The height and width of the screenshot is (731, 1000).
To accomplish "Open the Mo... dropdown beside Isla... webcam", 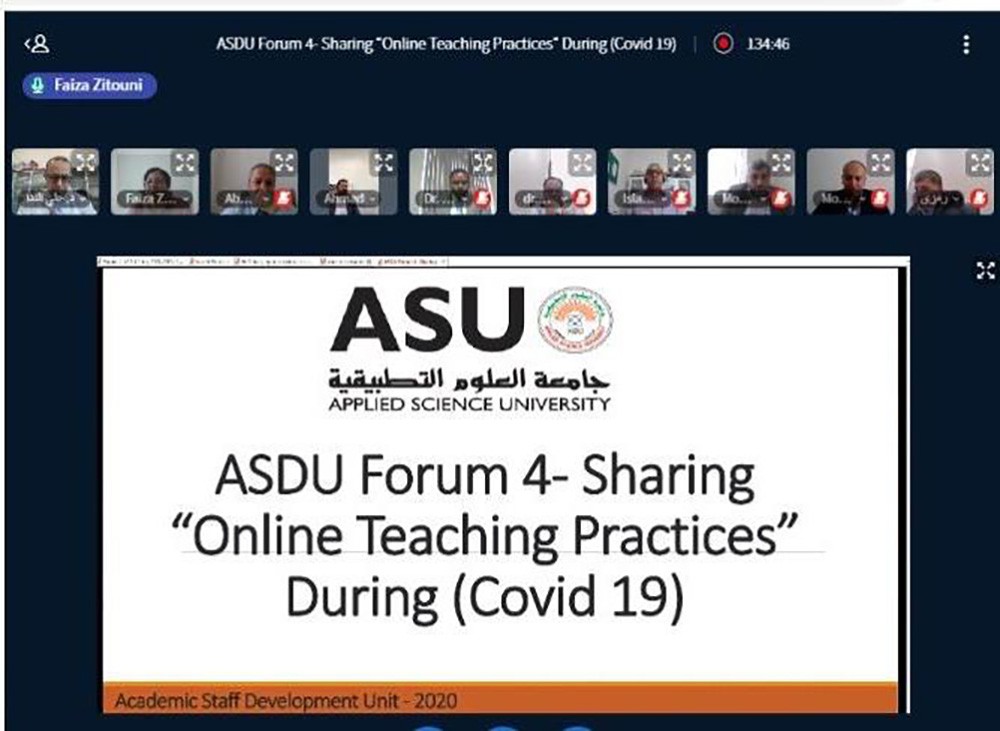I will click(743, 199).
